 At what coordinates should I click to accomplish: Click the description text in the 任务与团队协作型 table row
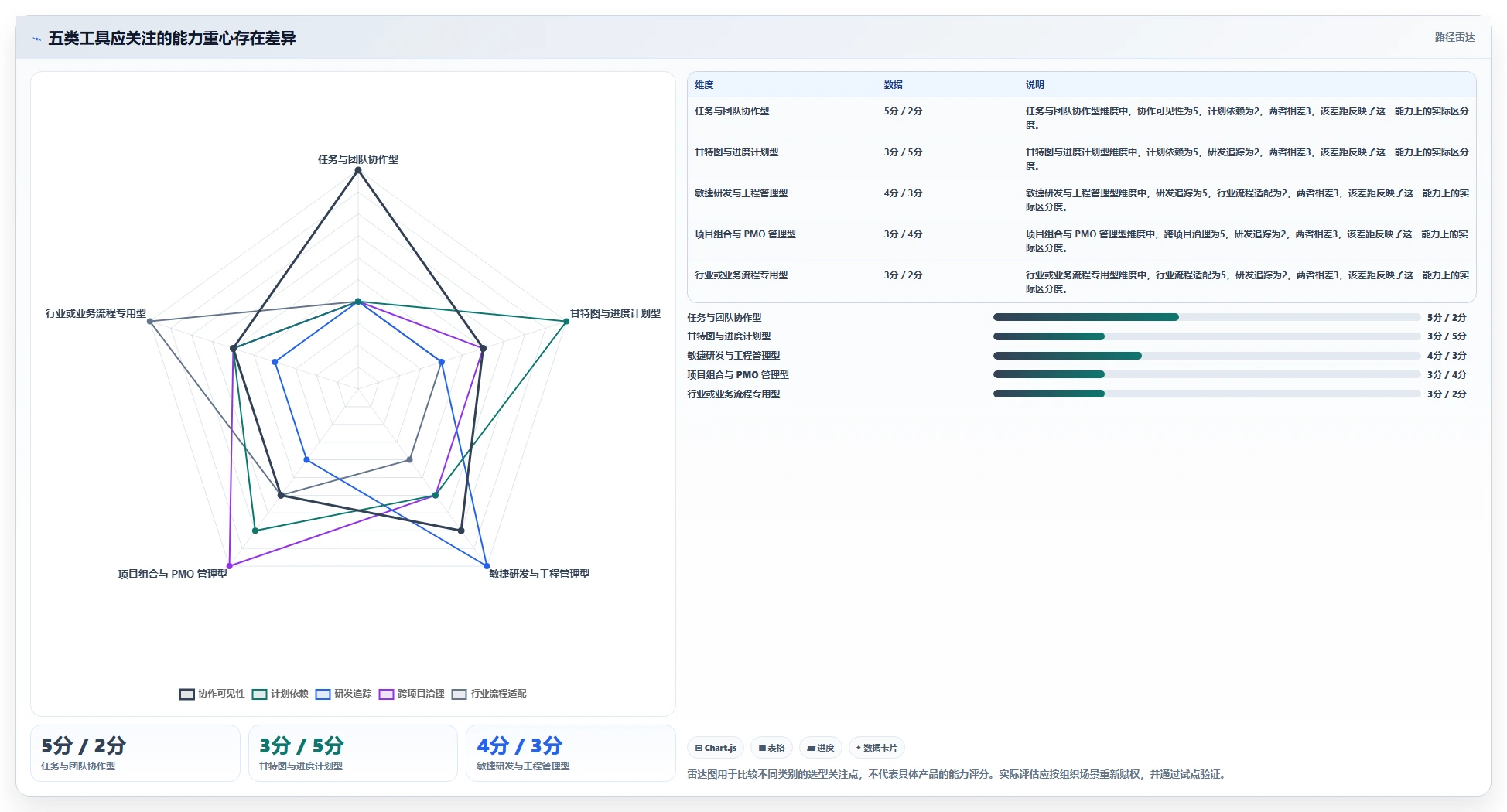click(x=1247, y=118)
